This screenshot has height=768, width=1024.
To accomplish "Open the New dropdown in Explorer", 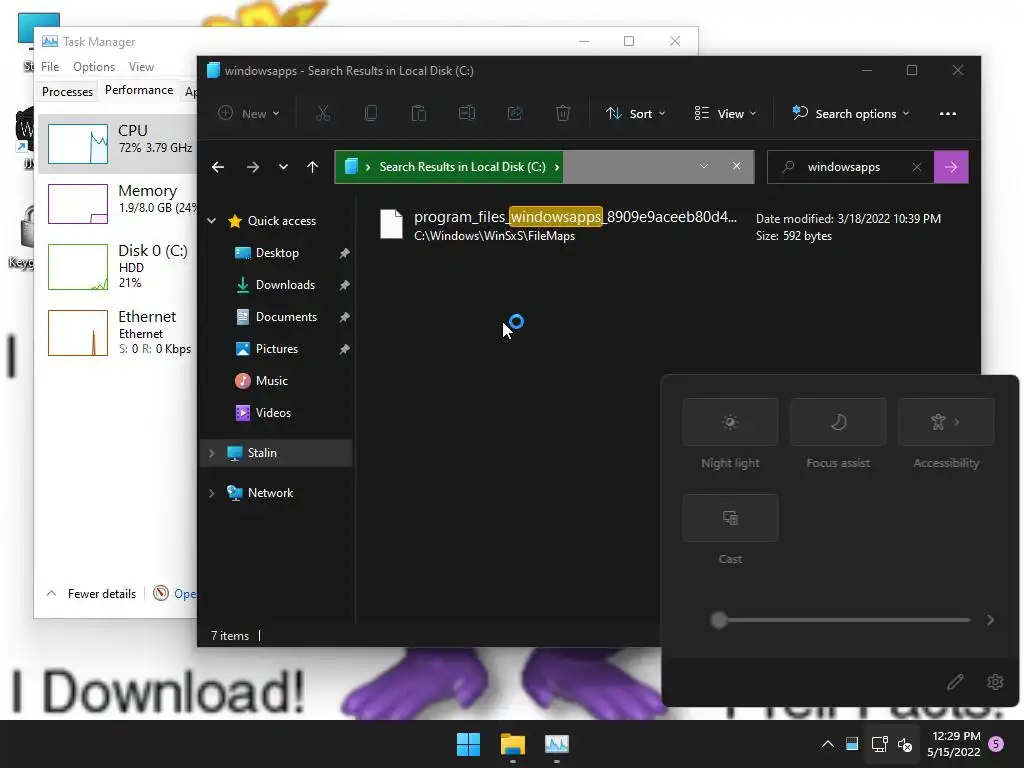I will pyautogui.click(x=249, y=114).
